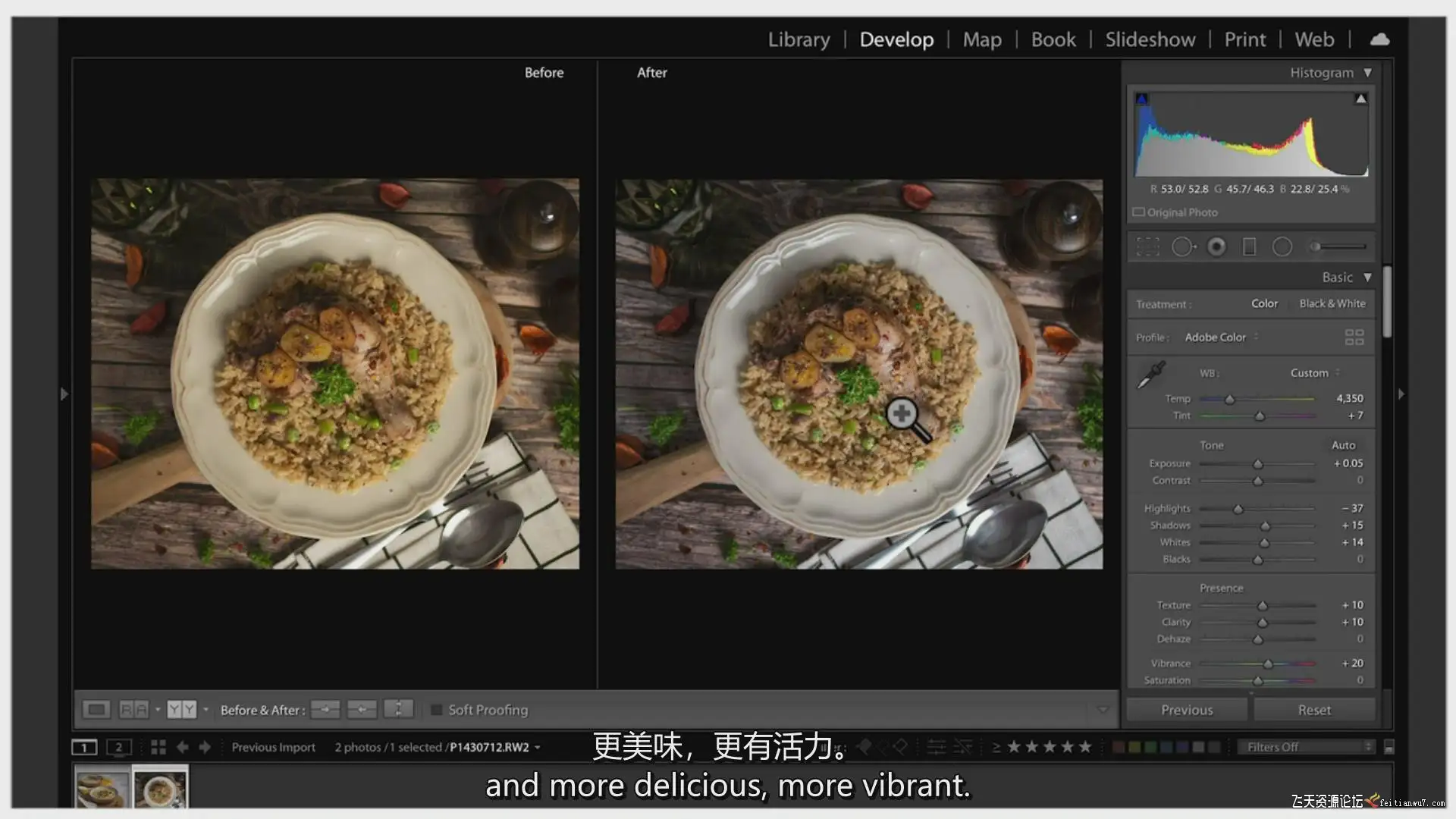This screenshot has height=819, width=1456.
Task: Click the Reset button
Action: tap(1313, 710)
